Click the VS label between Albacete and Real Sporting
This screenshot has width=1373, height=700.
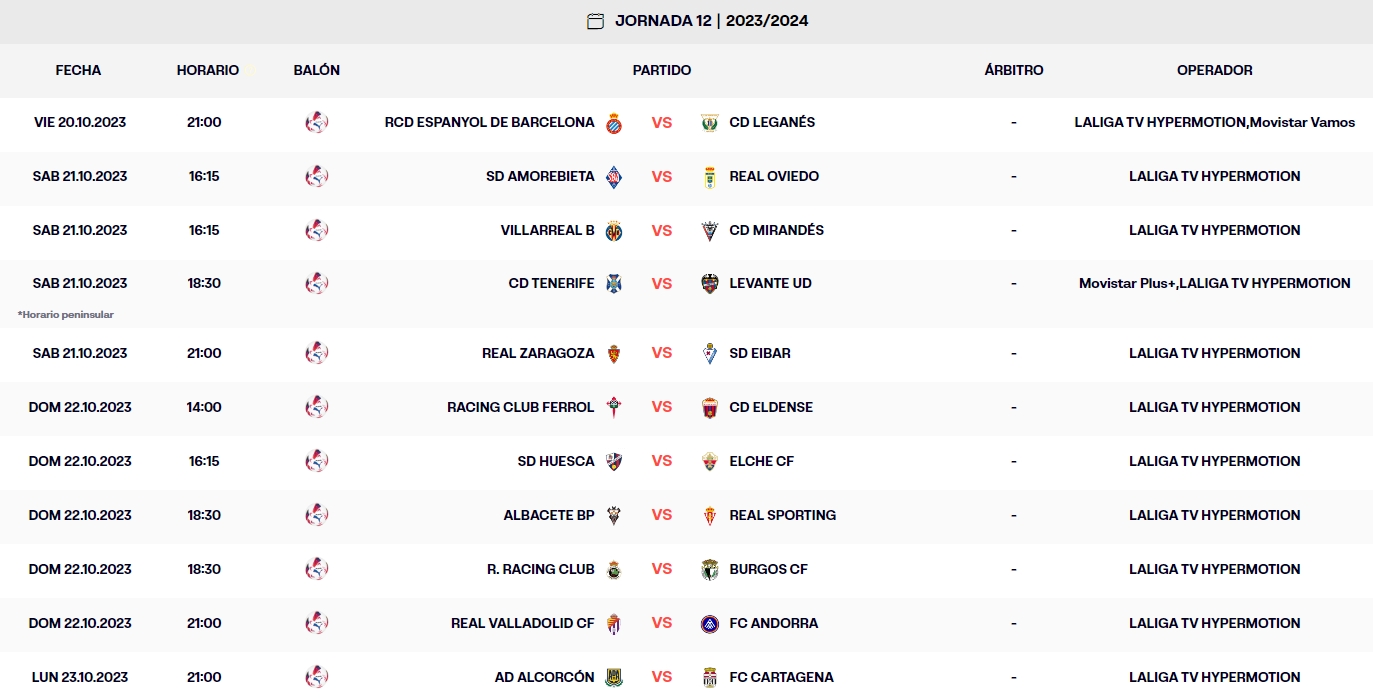pos(662,515)
